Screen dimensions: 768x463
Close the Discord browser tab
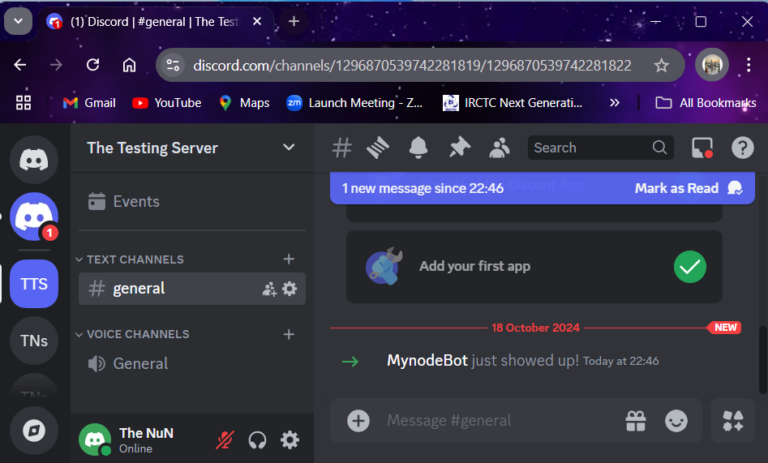click(x=257, y=22)
